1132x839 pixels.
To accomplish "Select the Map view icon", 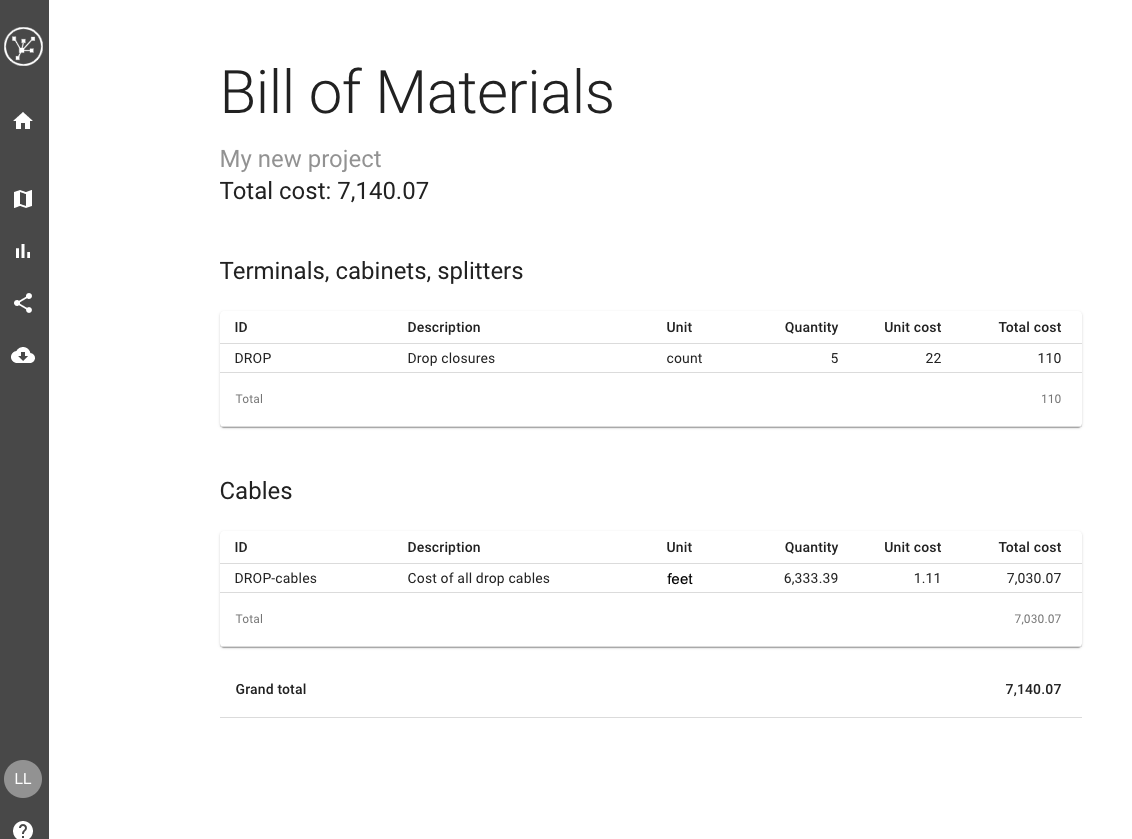I will [23, 199].
